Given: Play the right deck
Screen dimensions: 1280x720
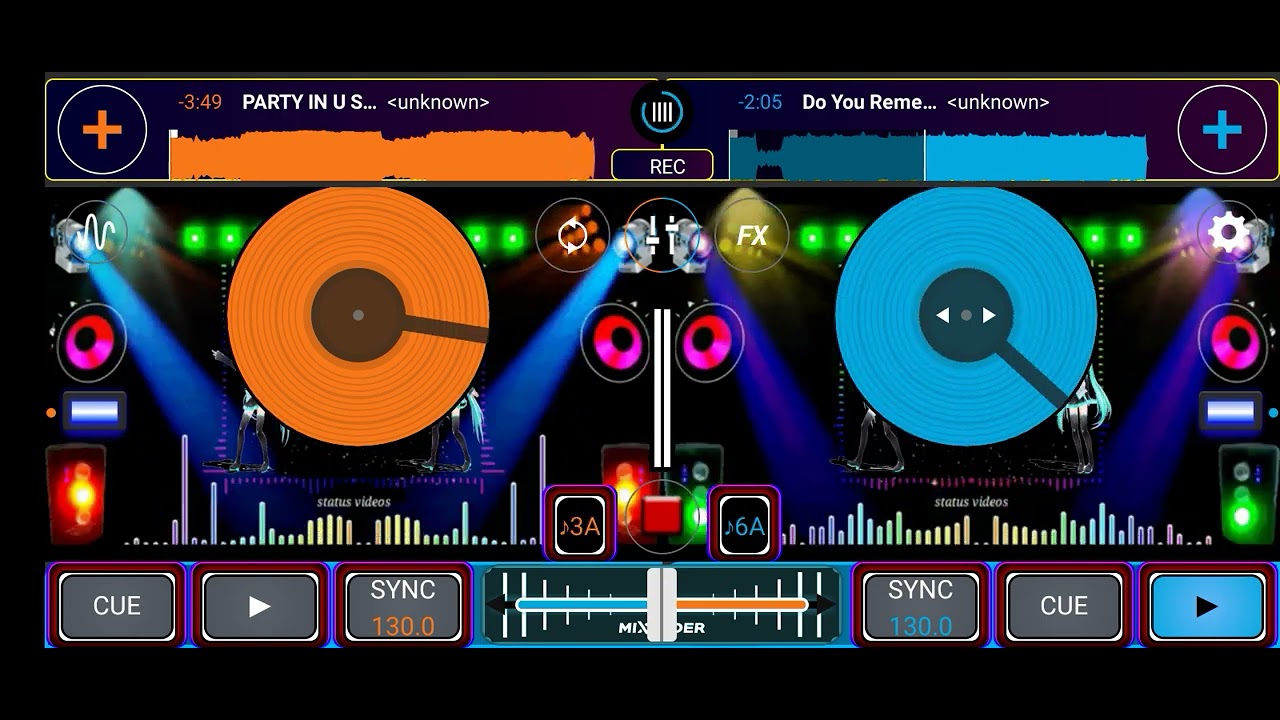Looking at the screenshot, I should (1207, 606).
